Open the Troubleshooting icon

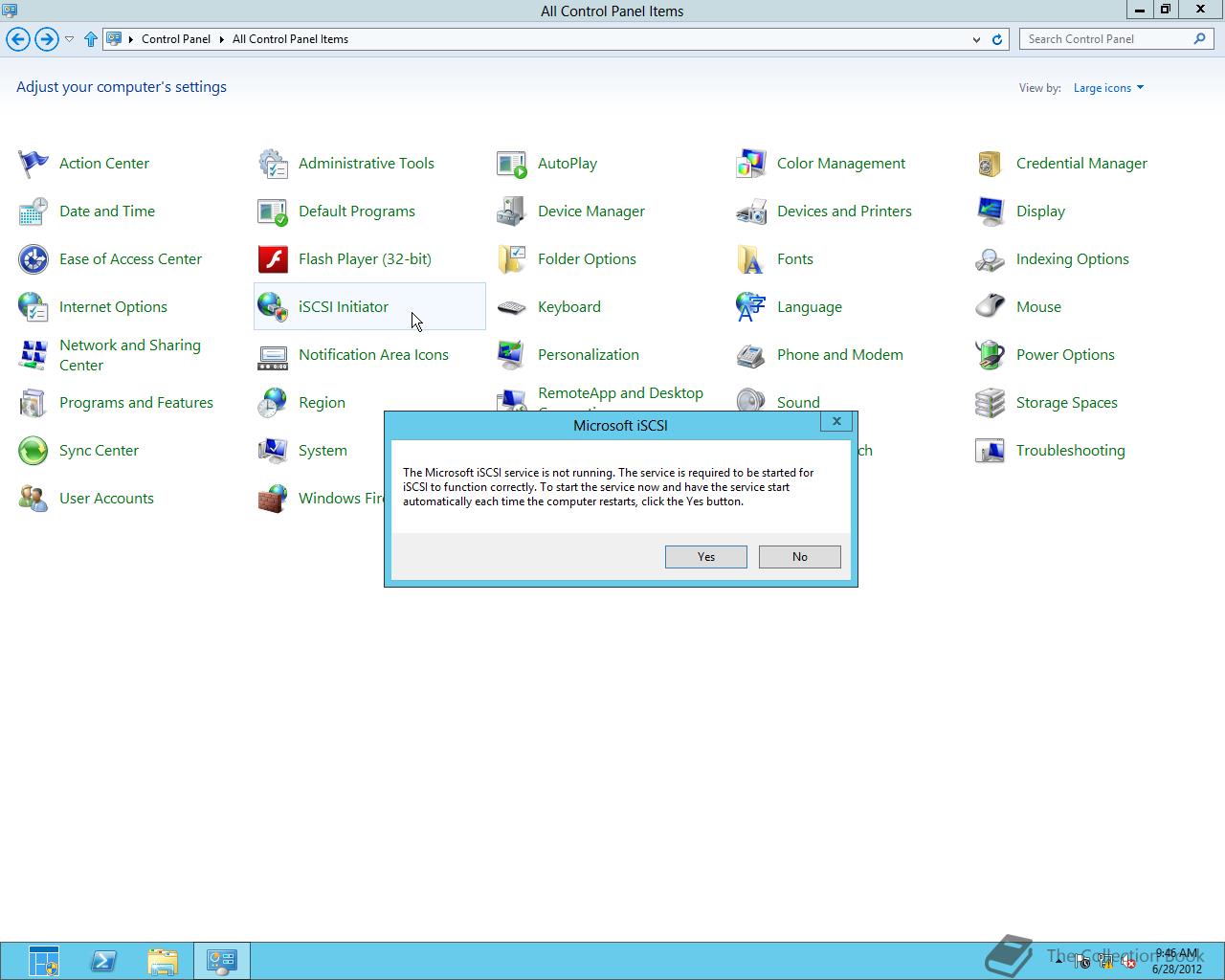(991, 451)
